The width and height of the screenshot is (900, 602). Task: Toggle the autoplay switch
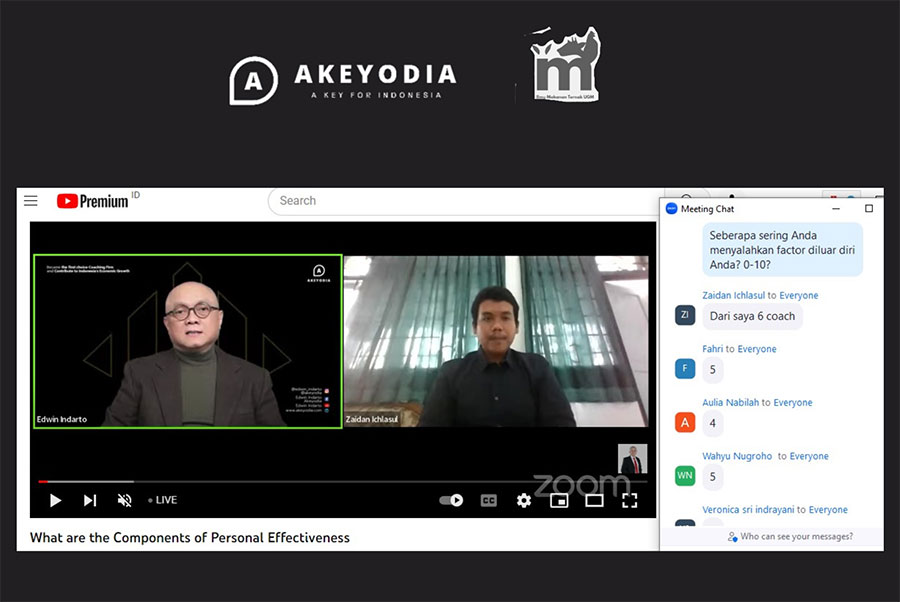[x=452, y=500]
